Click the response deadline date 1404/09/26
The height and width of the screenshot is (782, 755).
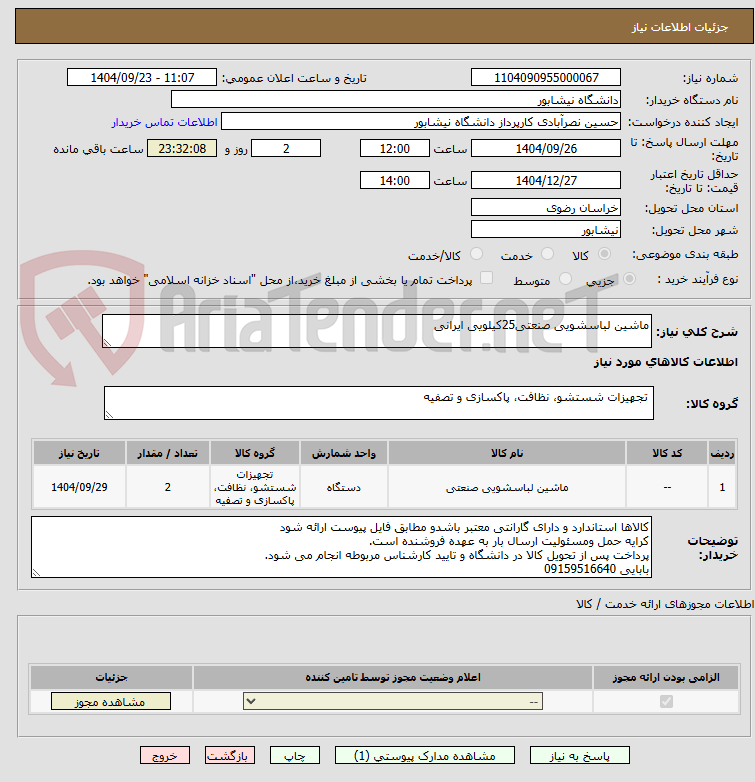546,149
